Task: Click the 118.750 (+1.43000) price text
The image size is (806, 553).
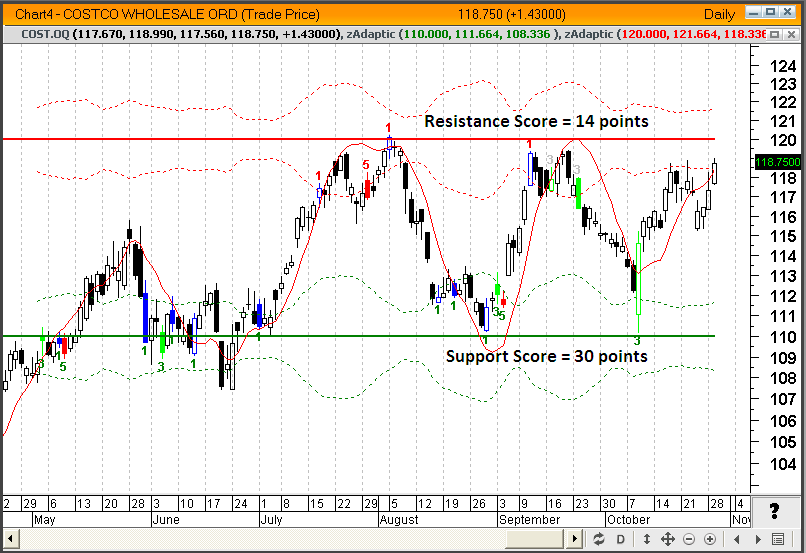Action: (511, 14)
